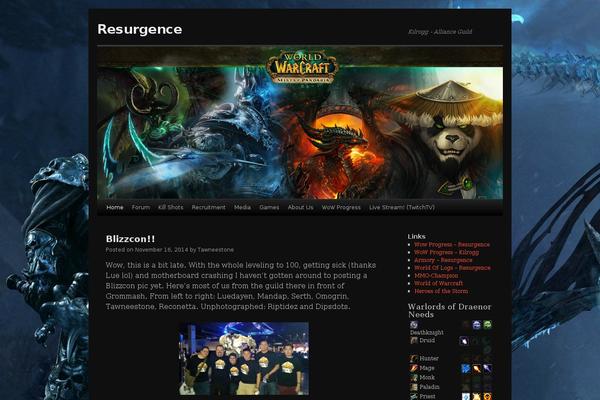This screenshot has width=600, height=400.
Task: Click the Druid class label
Action: tap(427, 340)
